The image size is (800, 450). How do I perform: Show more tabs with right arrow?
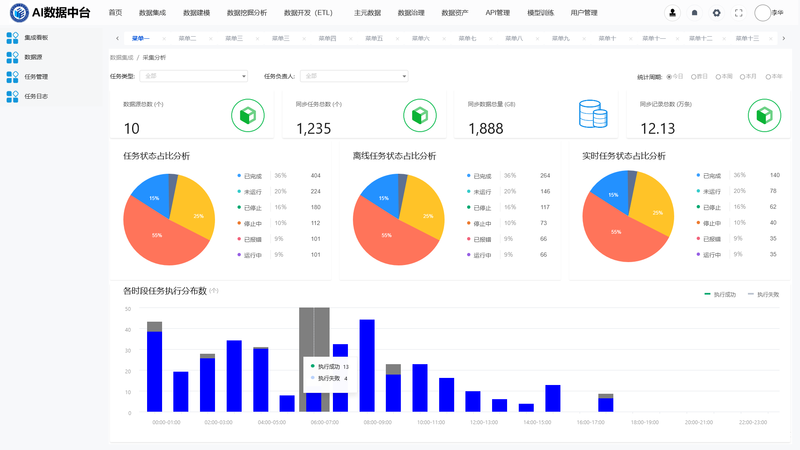[784, 38]
